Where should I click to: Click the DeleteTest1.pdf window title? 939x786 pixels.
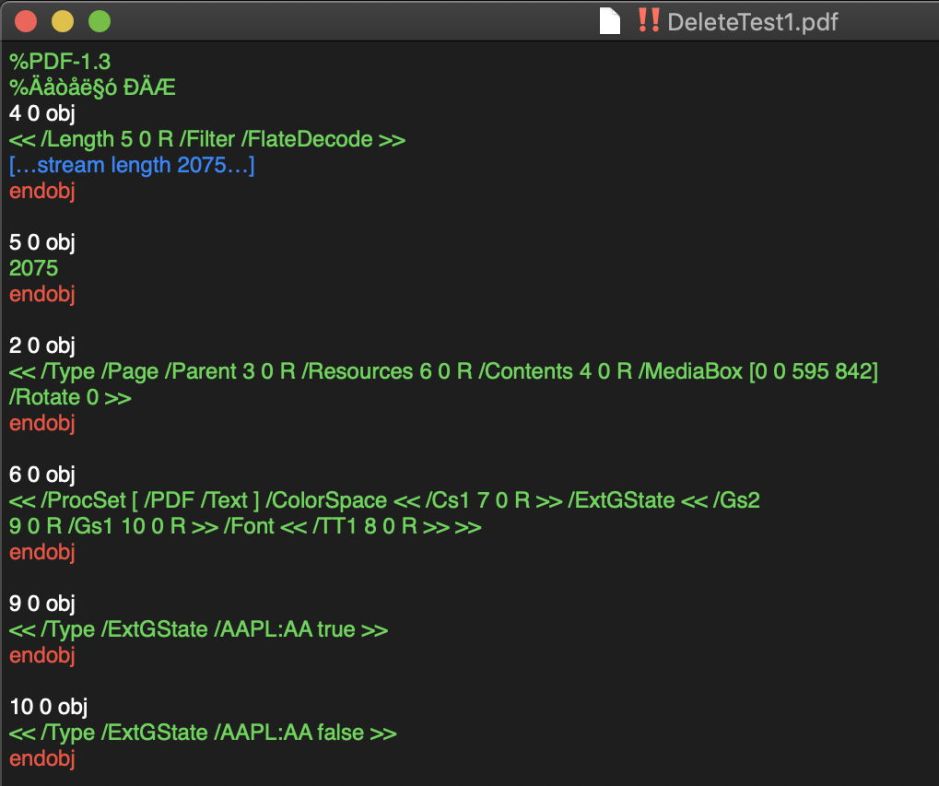752,22
